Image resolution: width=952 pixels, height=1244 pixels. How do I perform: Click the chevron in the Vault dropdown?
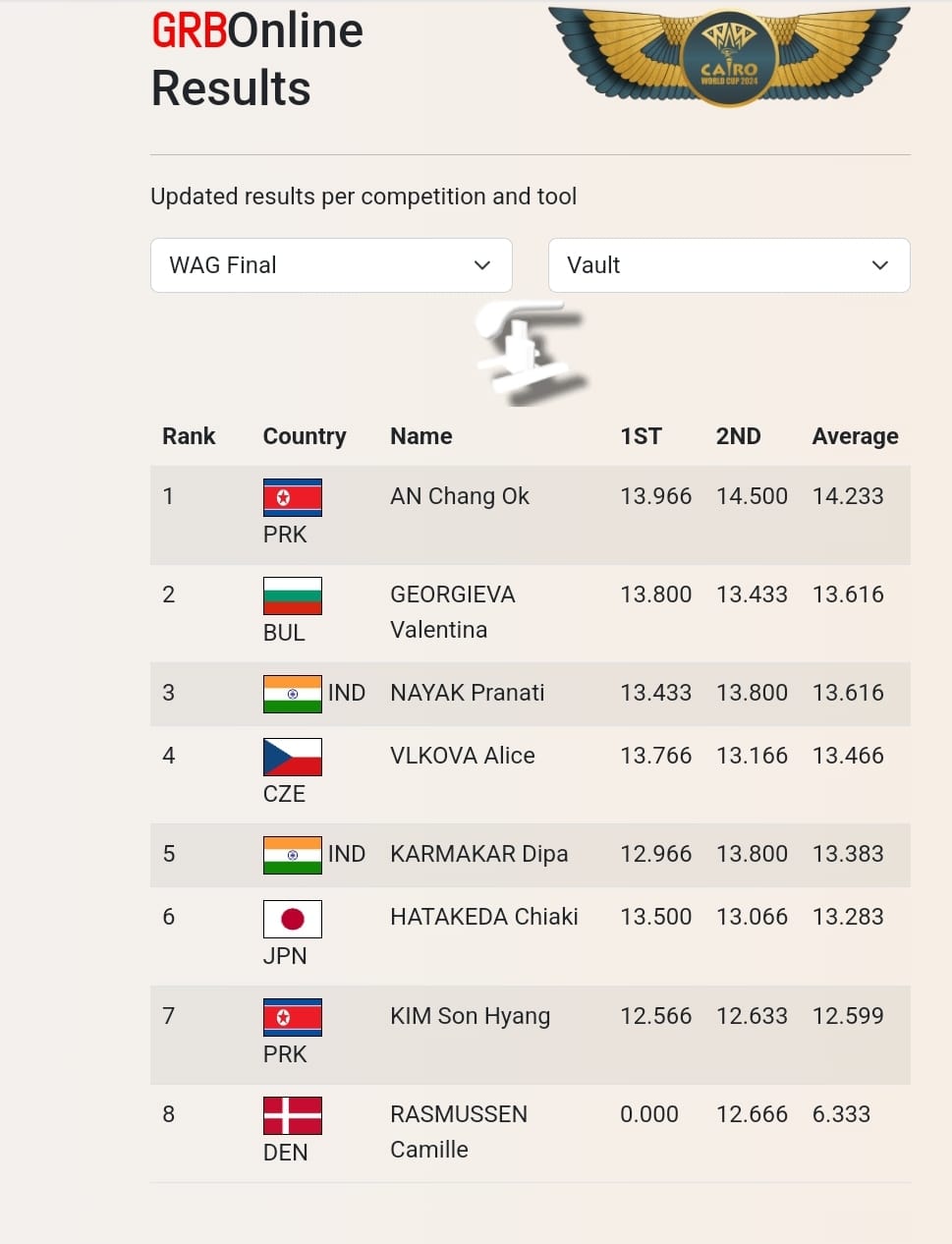coord(880,265)
